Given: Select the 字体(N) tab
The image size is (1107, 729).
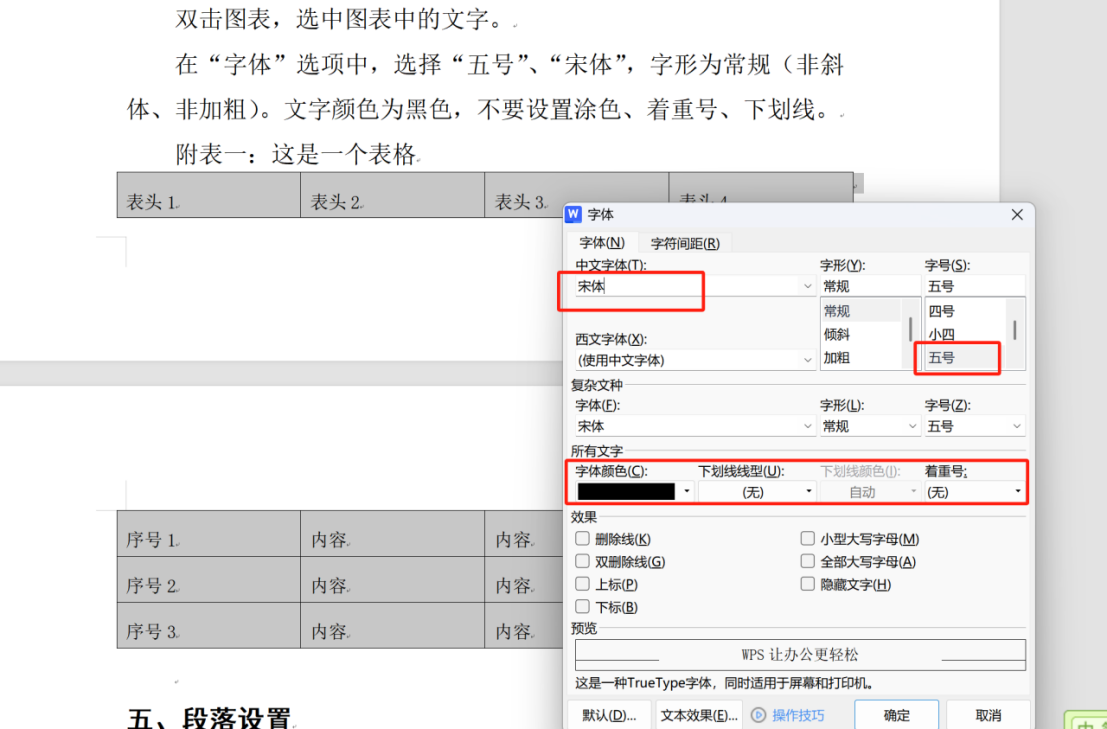Looking at the screenshot, I should pyautogui.click(x=602, y=243).
